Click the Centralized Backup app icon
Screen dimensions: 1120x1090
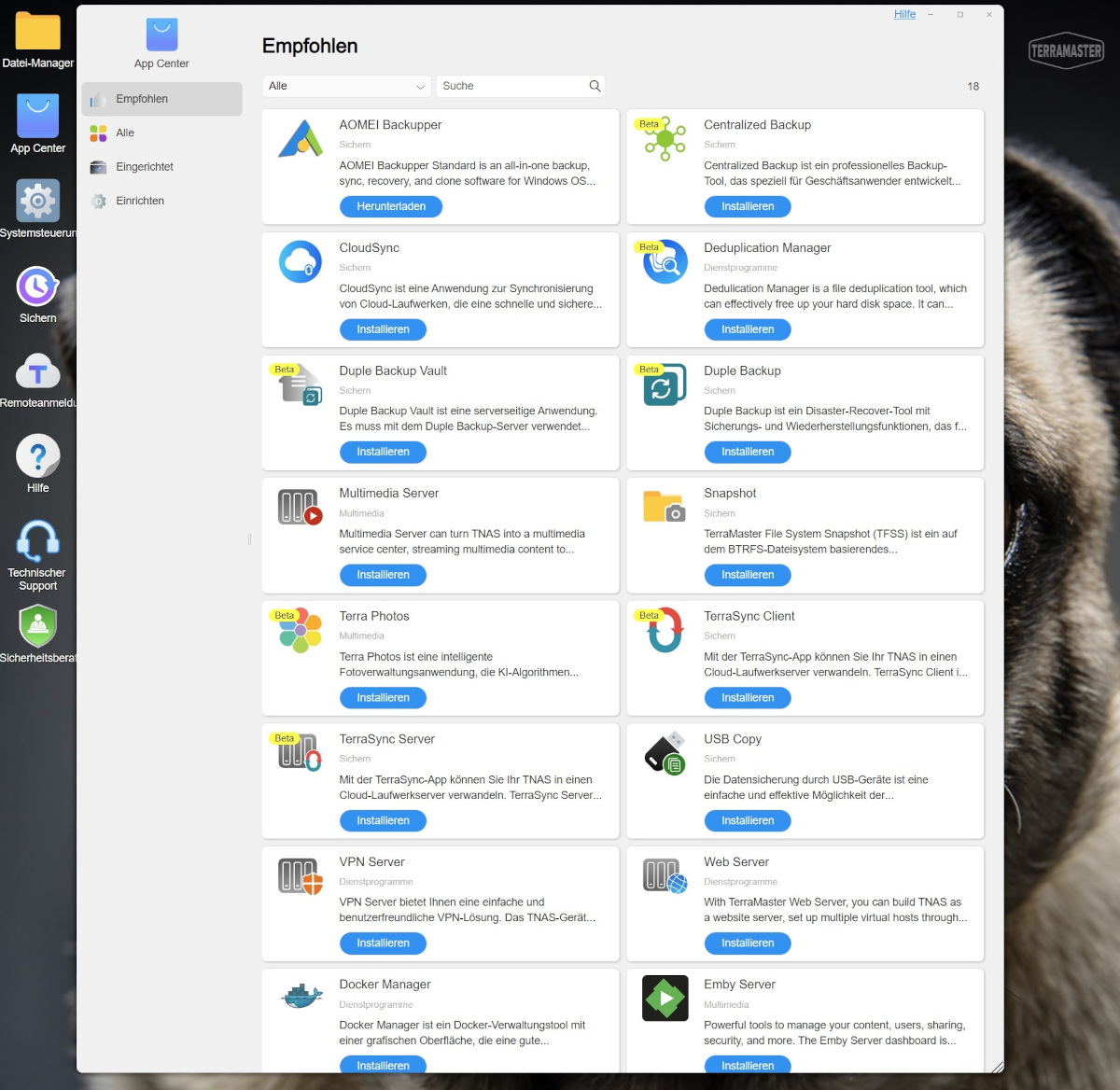click(665, 140)
